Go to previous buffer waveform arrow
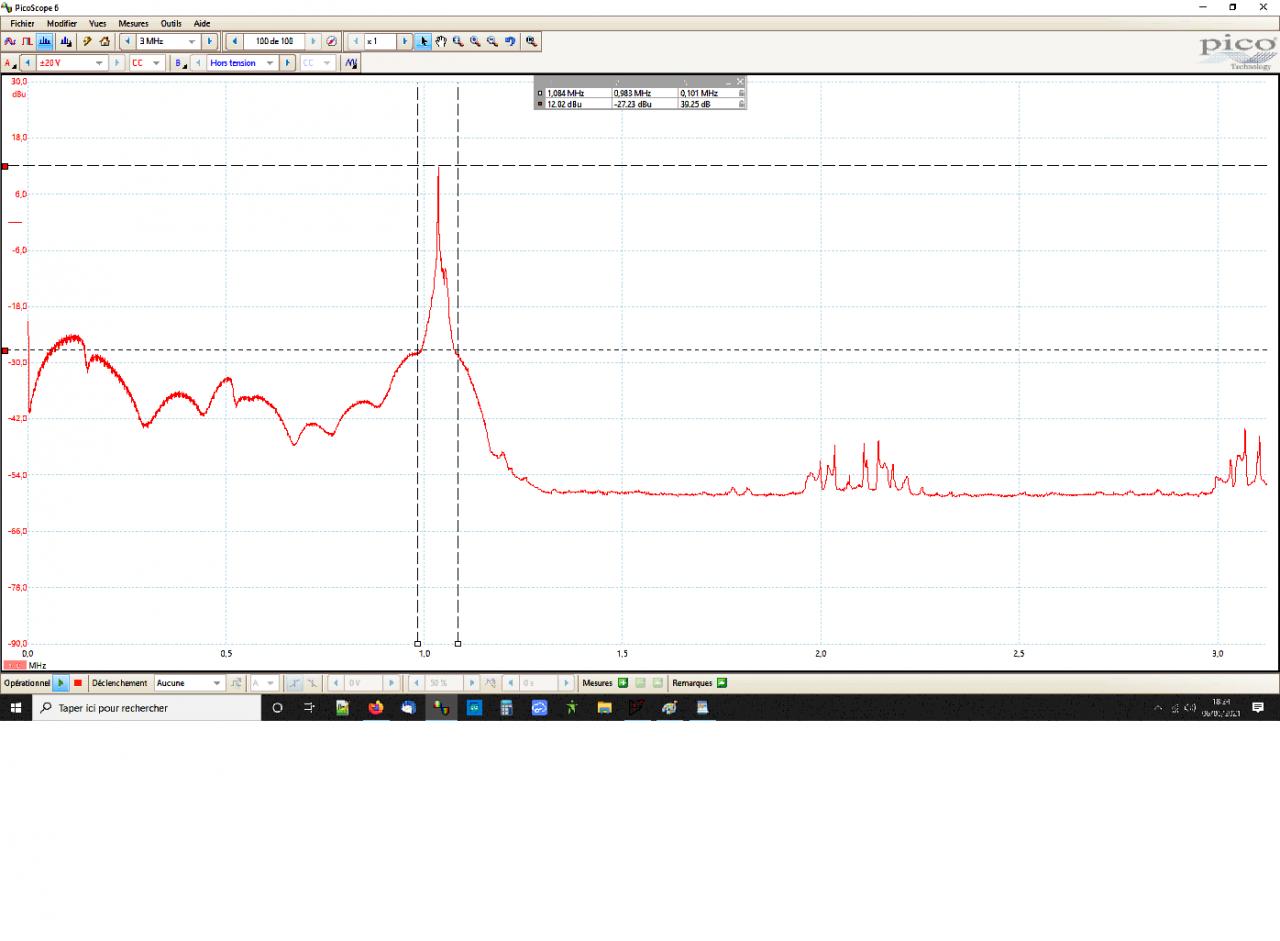Image resolution: width=1280 pixels, height=941 pixels. [x=234, y=41]
